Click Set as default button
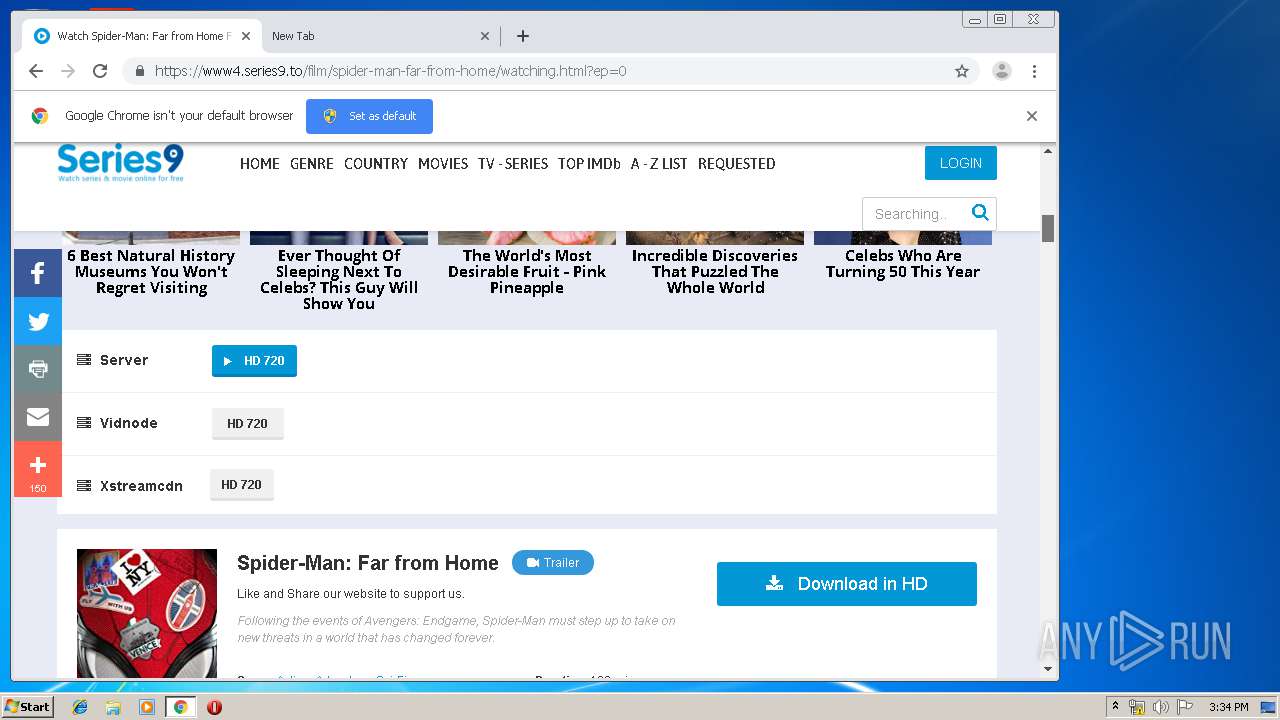The height and width of the screenshot is (720, 1280). point(369,116)
